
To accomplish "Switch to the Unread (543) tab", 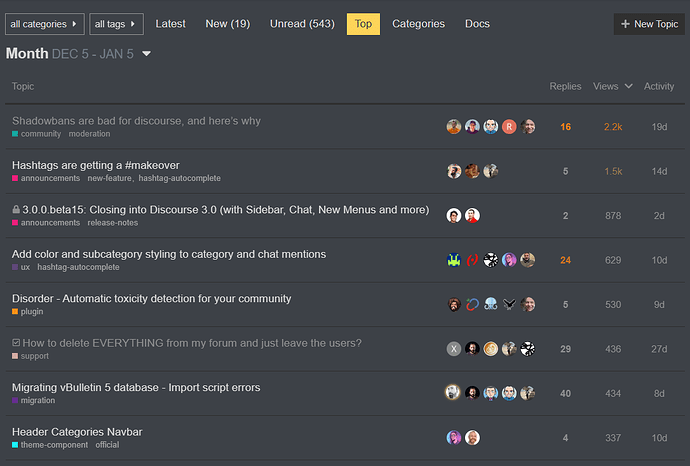I will point(302,24).
